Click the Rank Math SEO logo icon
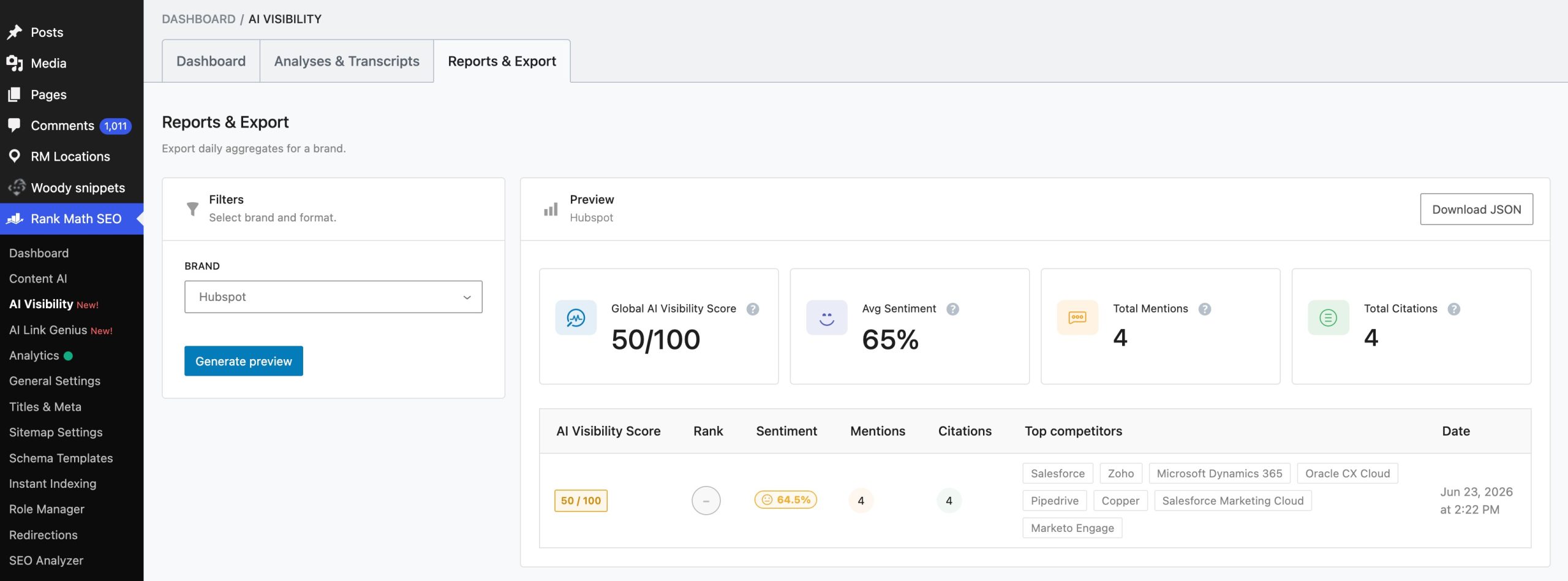The image size is (1568, 581). [x=15, y=219]
